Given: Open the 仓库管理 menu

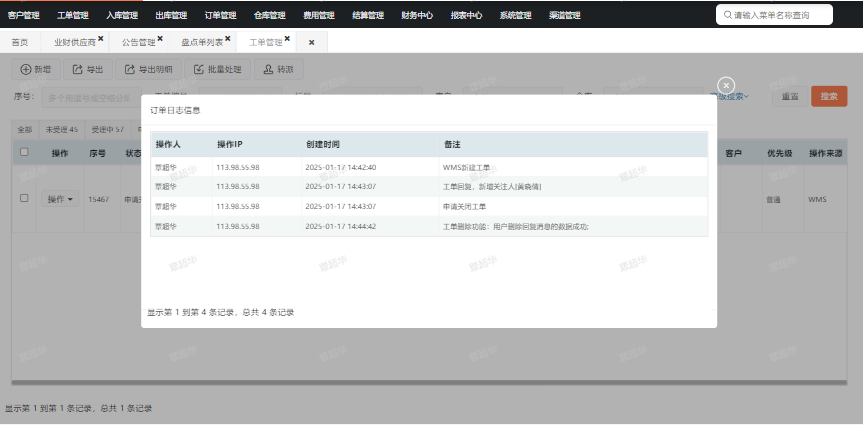Looking at the screenshot, I should 270,15.
